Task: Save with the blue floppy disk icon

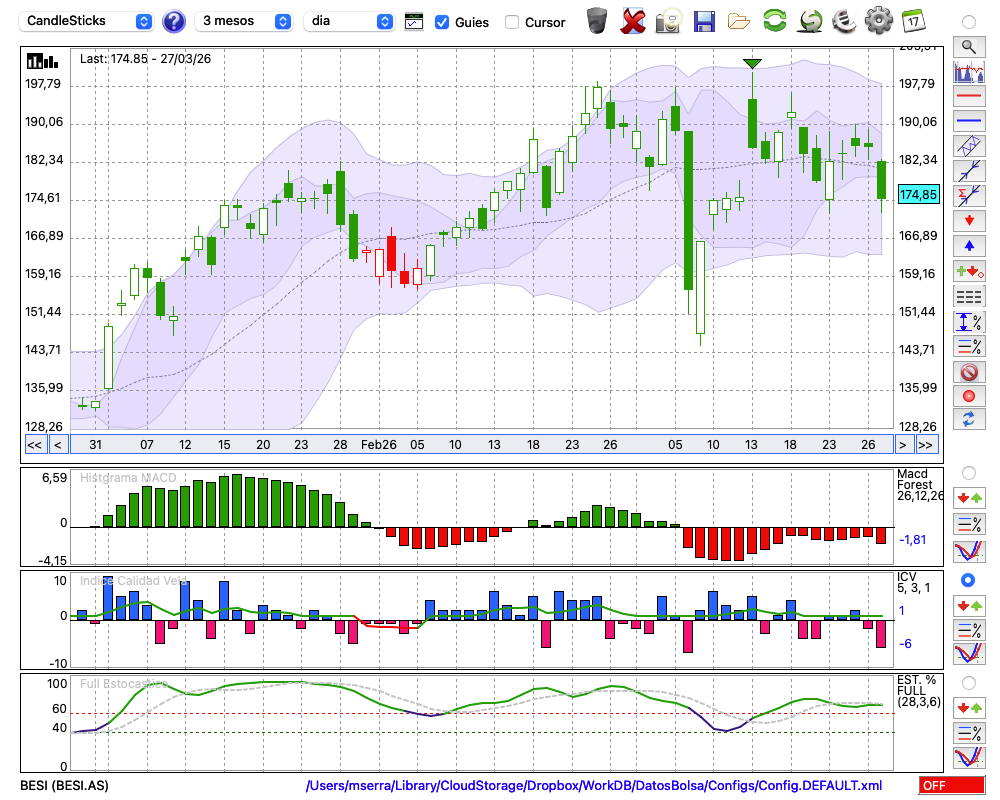Action: pyautogui.click(x=704, y=21)
